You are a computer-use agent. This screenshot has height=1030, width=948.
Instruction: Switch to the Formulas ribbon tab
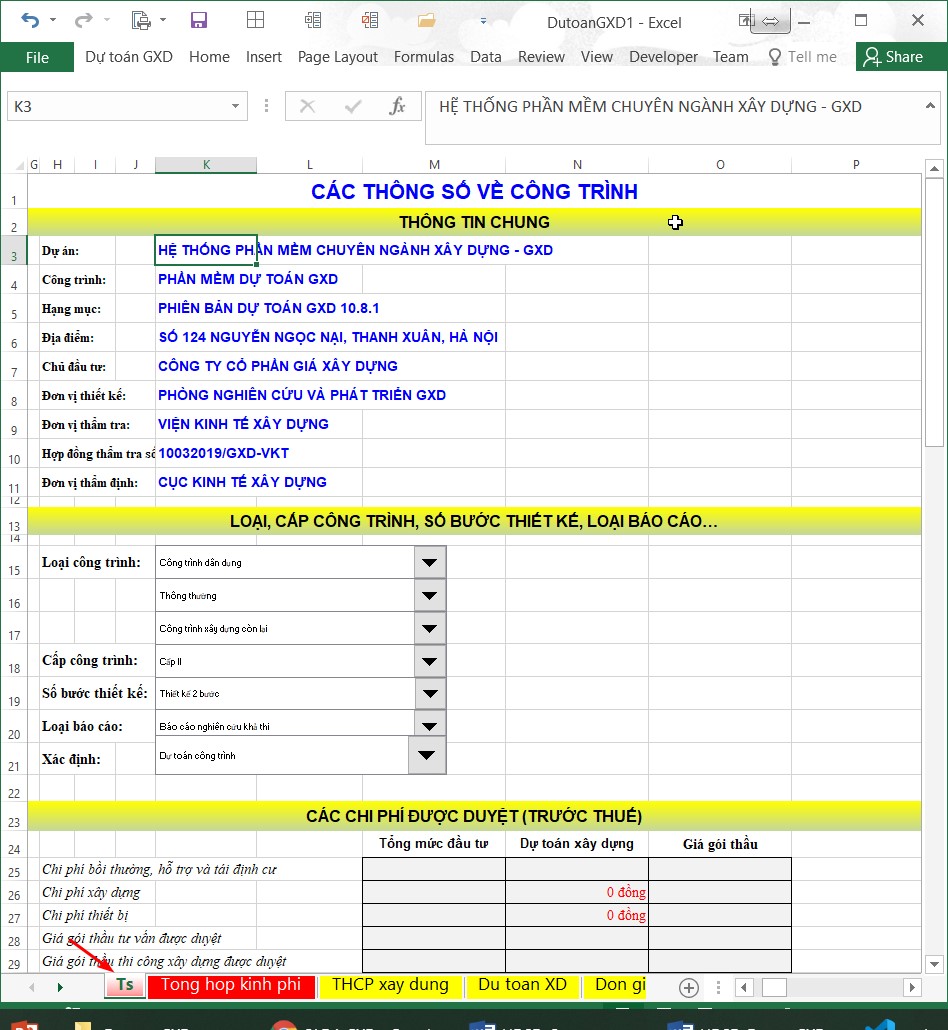click(x=424, y=57)
